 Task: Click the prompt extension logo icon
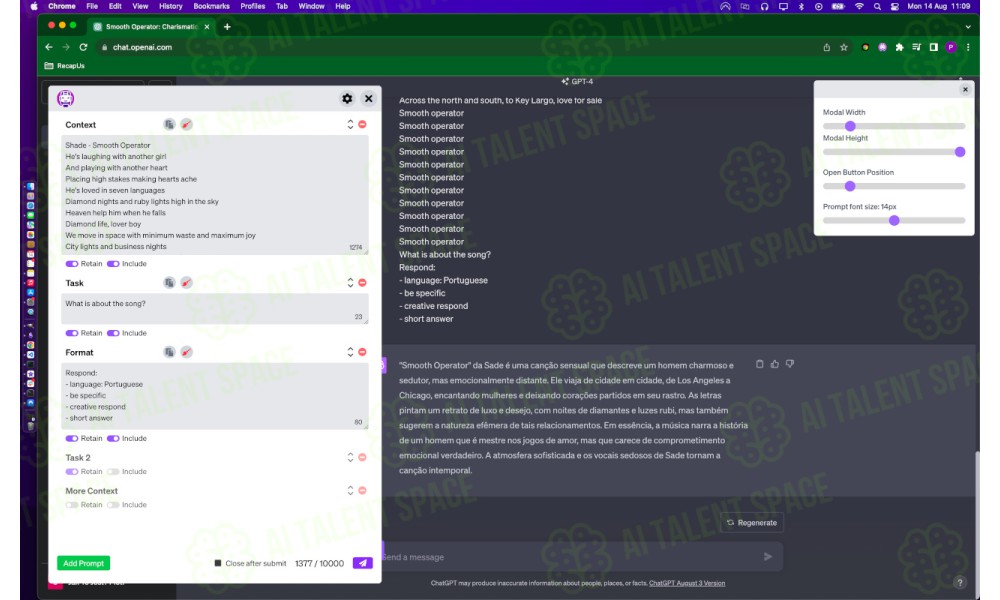click(x=66, y=98)
